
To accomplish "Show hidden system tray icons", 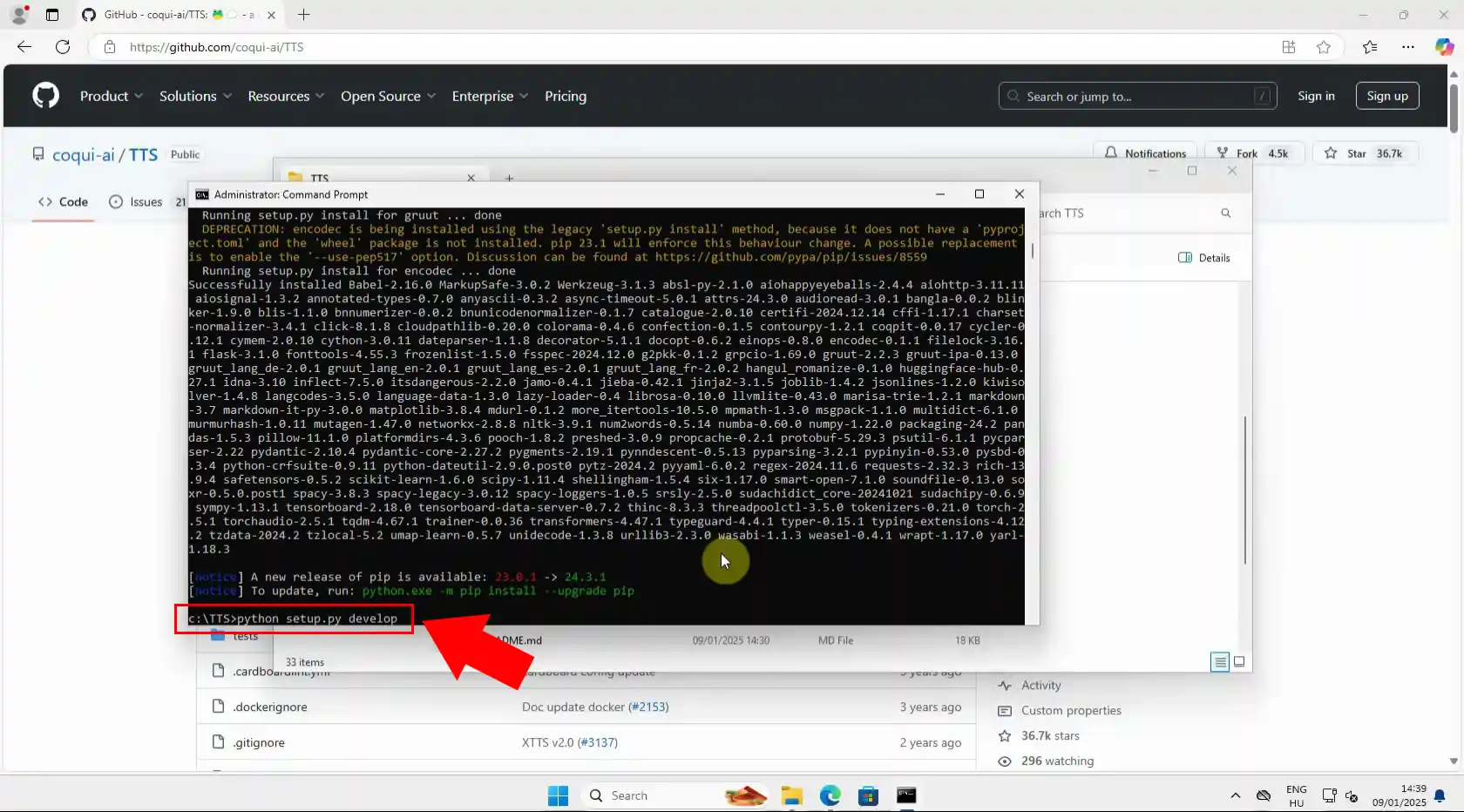I will 1235,795.
